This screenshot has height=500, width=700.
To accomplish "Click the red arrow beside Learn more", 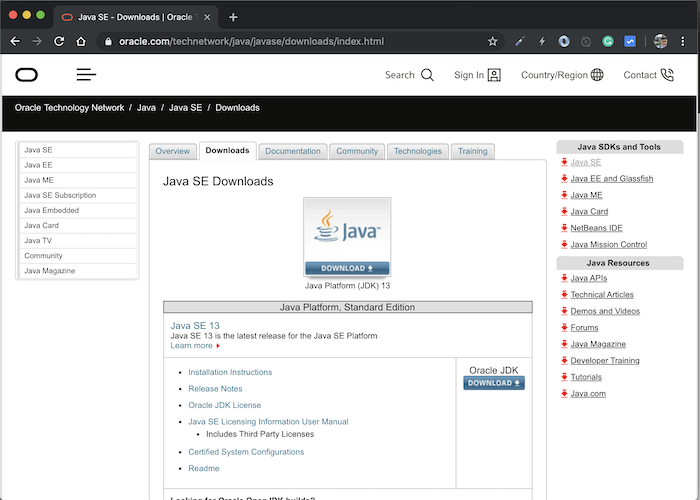I will pyautogui.click(x=218, y=346).
